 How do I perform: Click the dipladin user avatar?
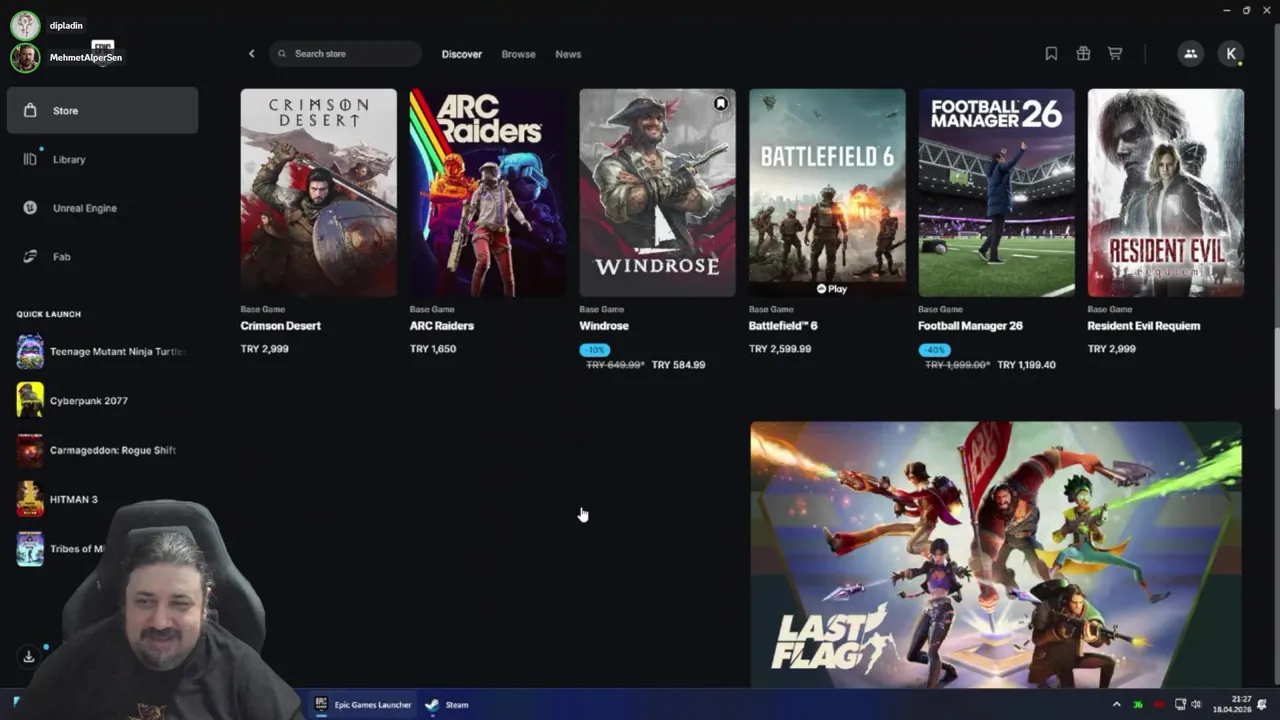[25, 26]
